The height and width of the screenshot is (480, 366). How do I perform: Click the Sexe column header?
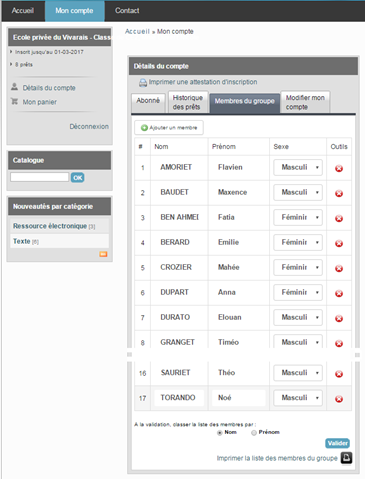tap(281, 147)
